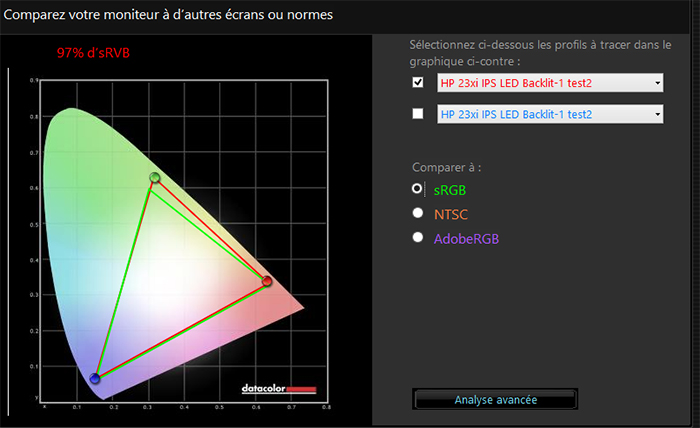This screenshot has height=428, width=700.
Task: Open the Analyse avancée view
Action: (x=495, y=399)
